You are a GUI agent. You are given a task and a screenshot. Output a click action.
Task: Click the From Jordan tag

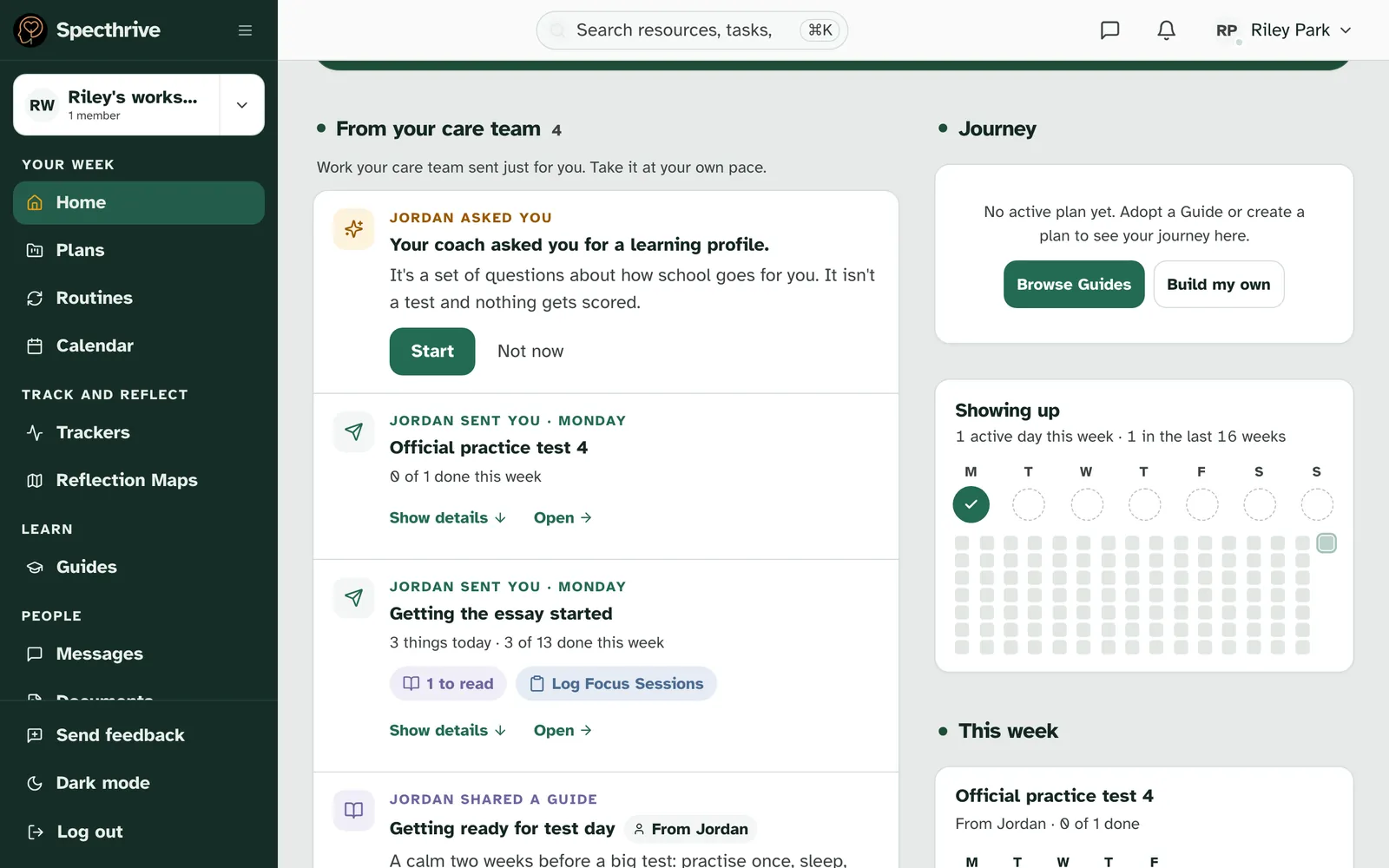pyautogui.click(x=690, y=829)
